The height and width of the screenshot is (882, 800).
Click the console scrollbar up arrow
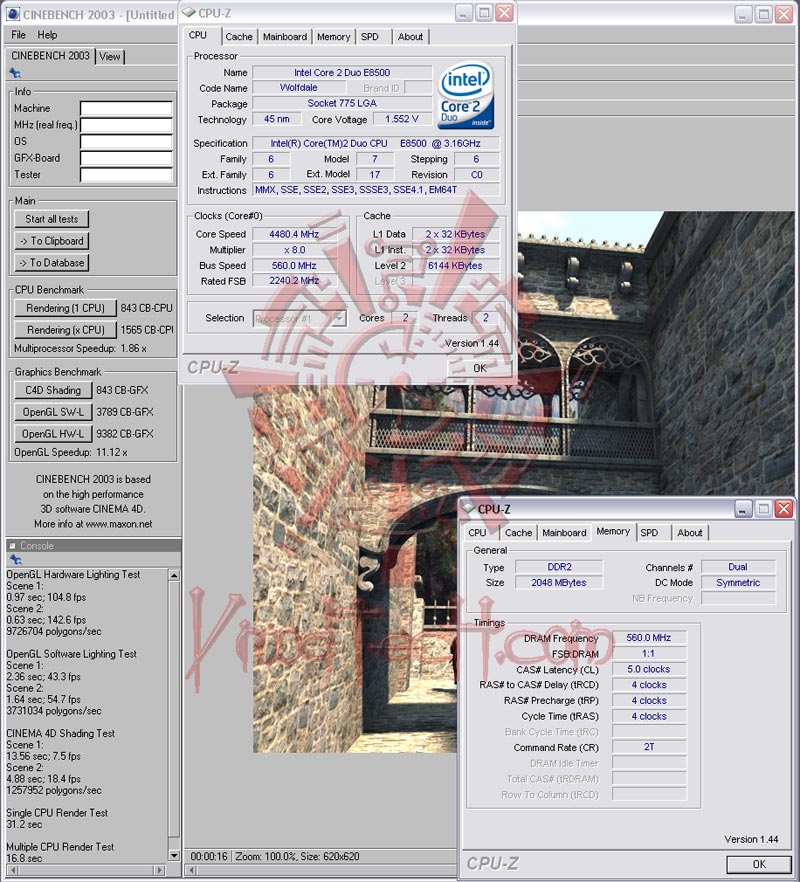click(174, 575)
